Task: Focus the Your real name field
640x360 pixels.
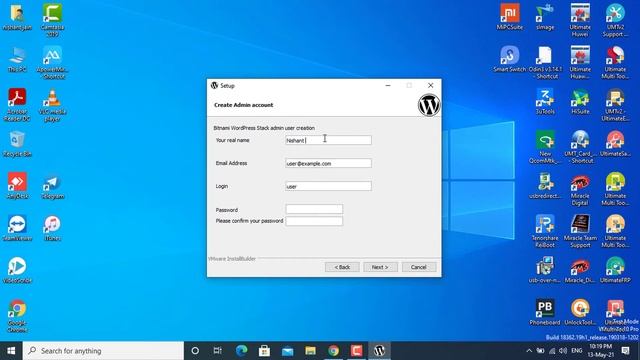Action: [x=328, y=140]
